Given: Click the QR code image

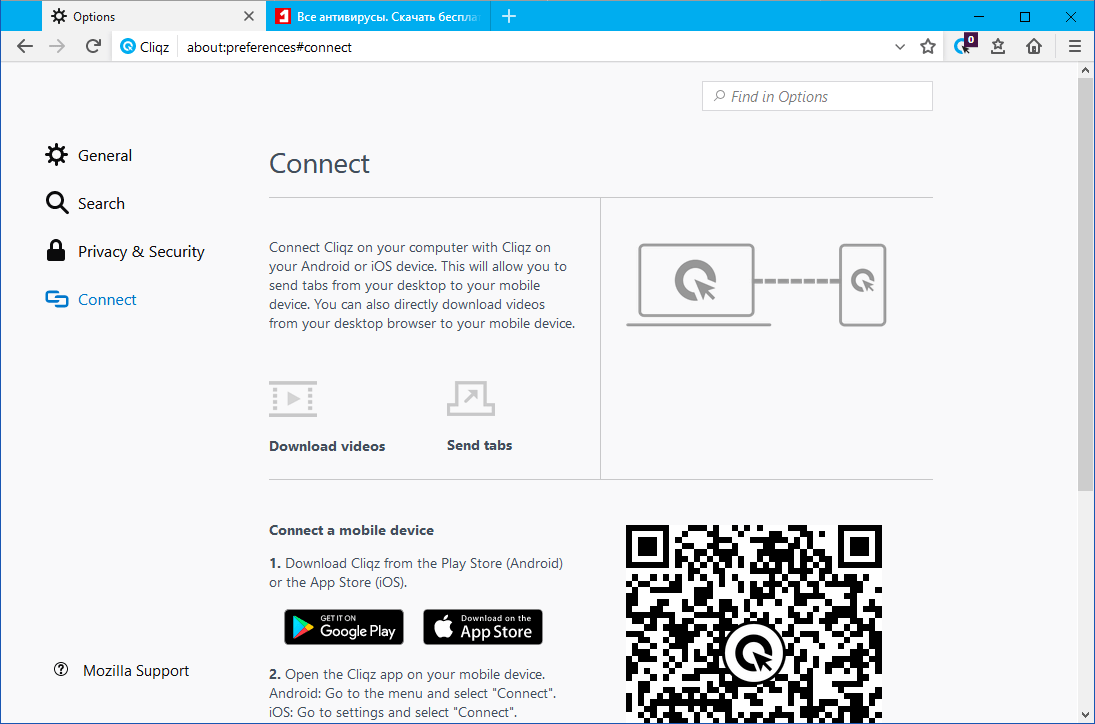Looking at the screenshot, I should (x=754, y=623).
